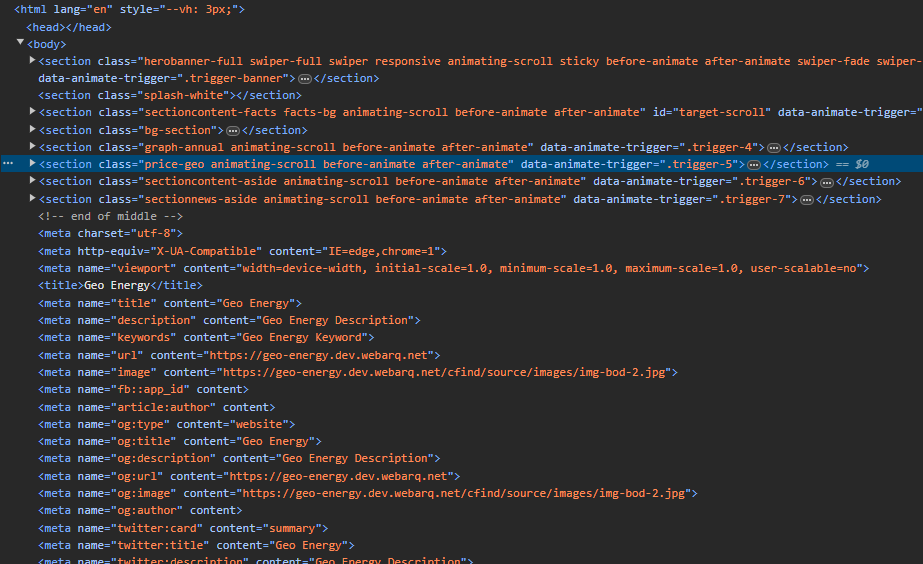Click the ellipsis badge in sectionnews-aside section
Screen dimensions: 923x564
click(x=805, y=200)
